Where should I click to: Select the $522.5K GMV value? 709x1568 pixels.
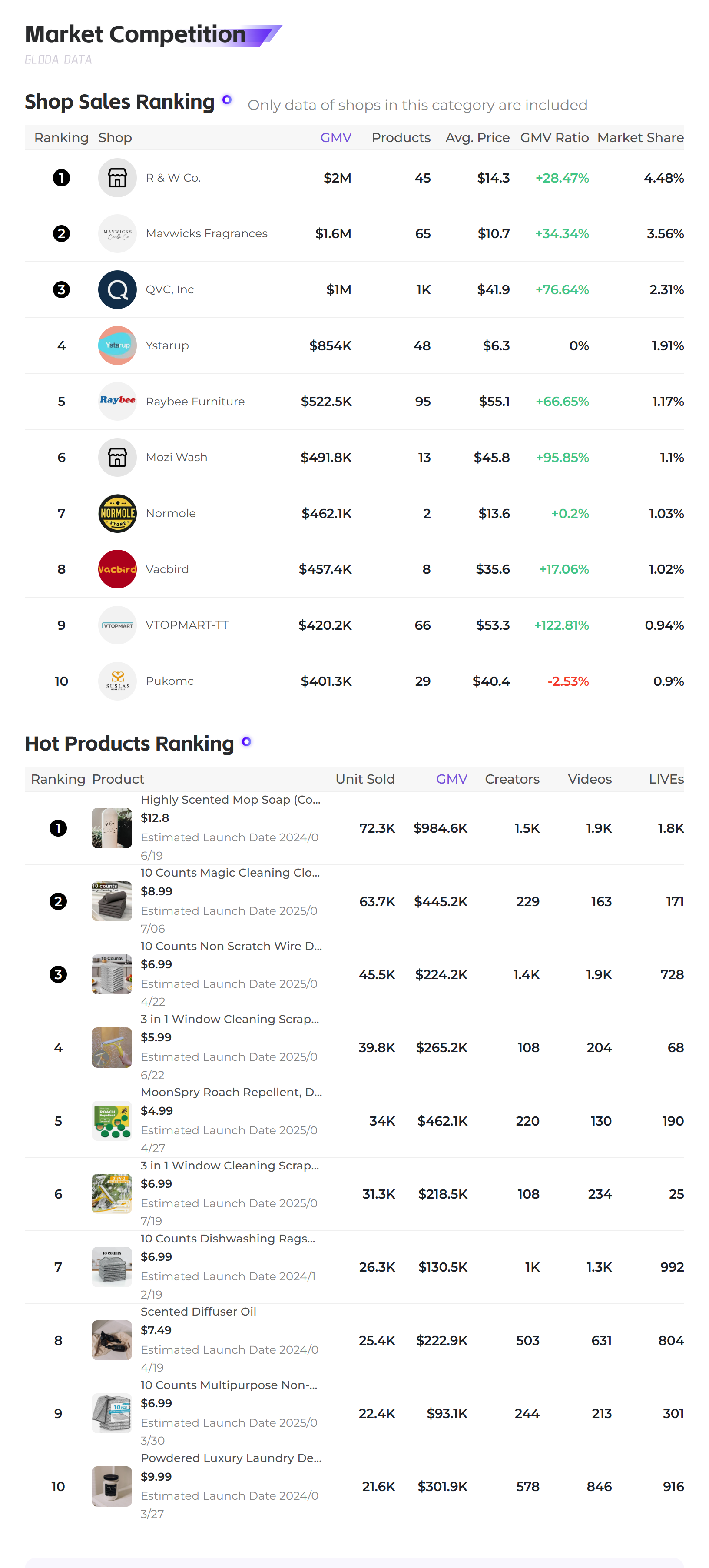(x=326, y=401)
